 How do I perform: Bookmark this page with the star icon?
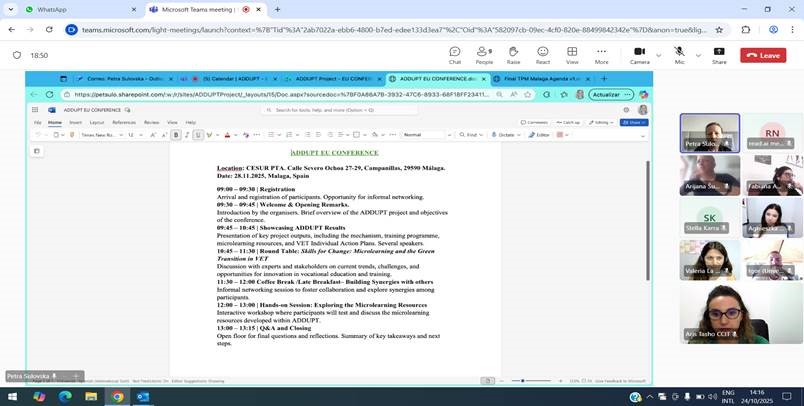tap(719, 29)
